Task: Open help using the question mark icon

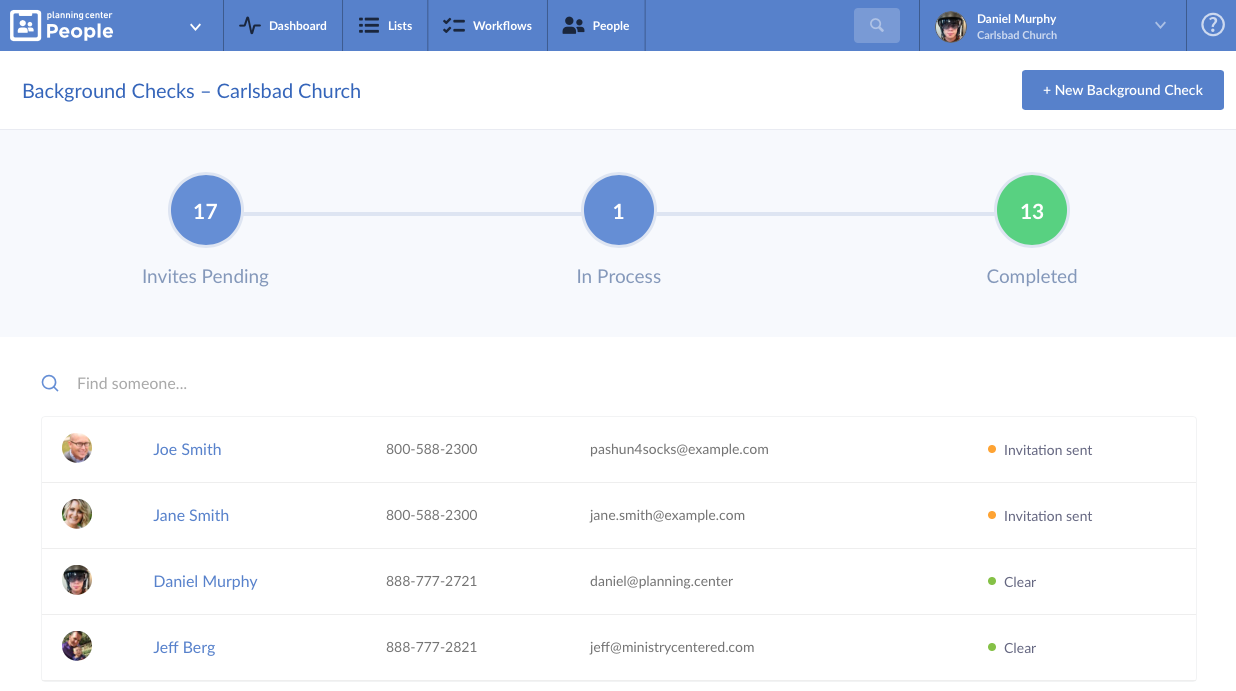Action: (1212, 24)
